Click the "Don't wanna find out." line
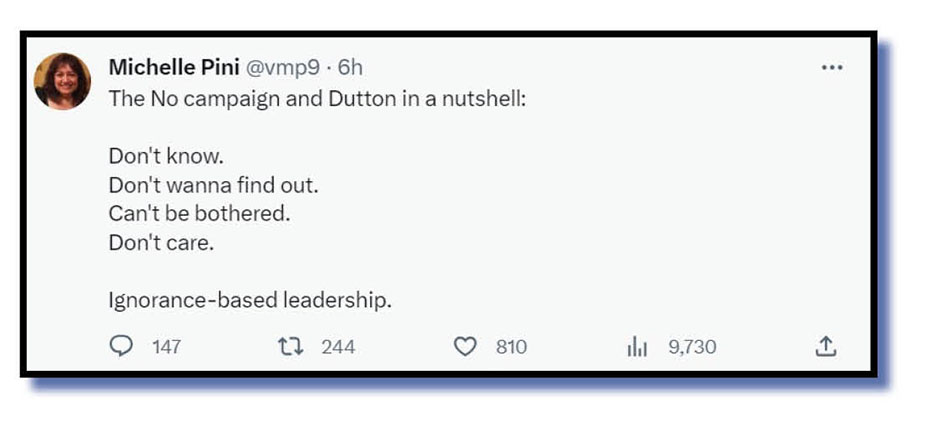Screen dimensions: 935x446 213,185
